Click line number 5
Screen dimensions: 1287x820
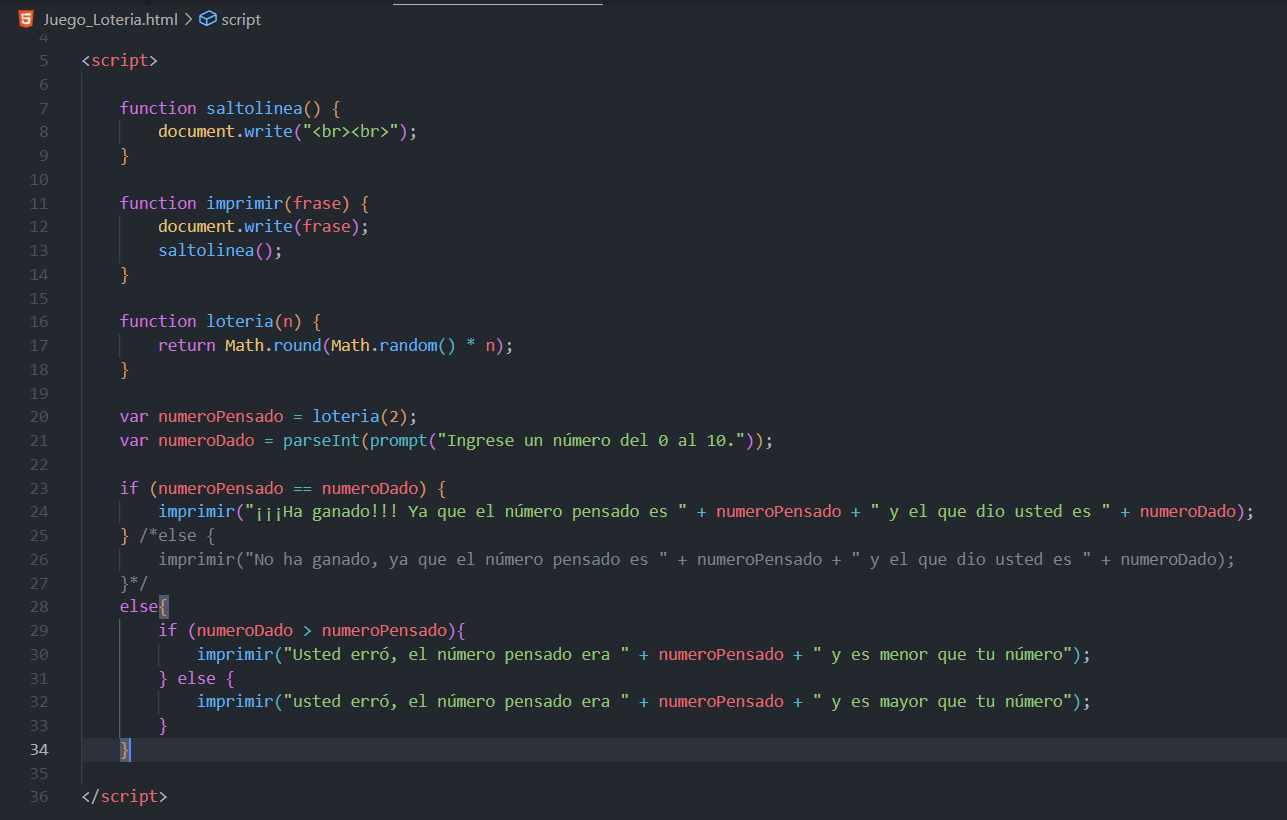43,60
